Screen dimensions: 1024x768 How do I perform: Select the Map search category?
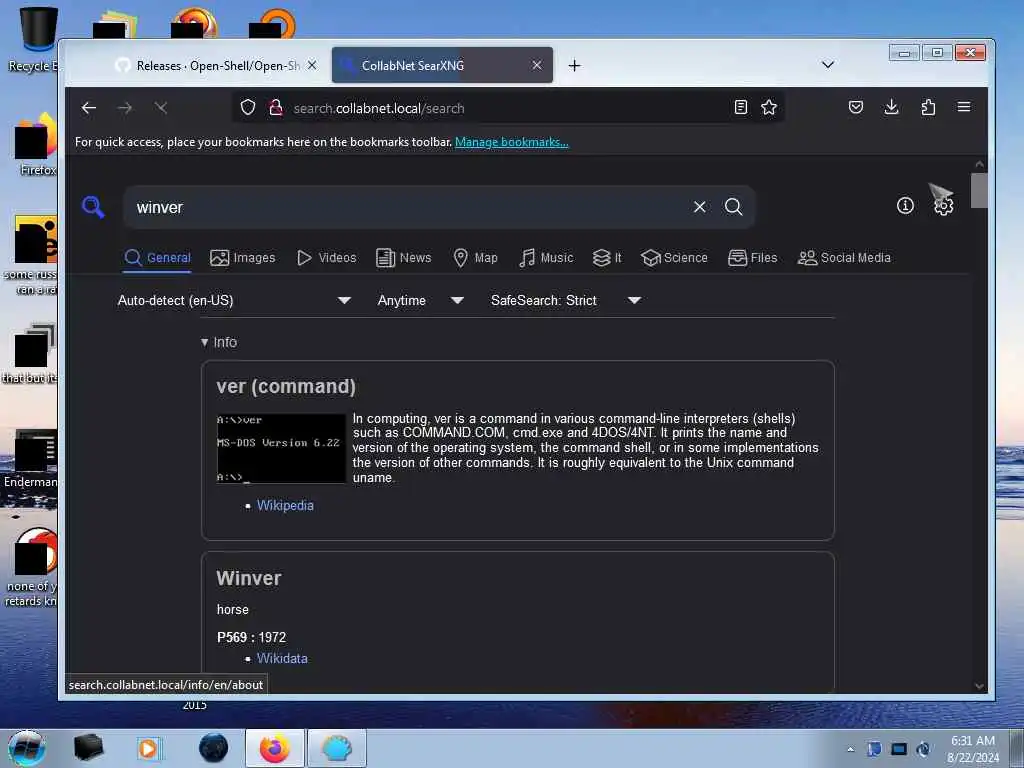475,258
